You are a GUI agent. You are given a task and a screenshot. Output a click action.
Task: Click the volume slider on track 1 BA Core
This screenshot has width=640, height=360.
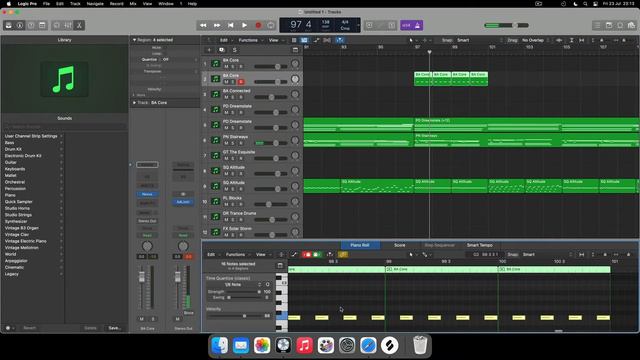pos(271,67)
